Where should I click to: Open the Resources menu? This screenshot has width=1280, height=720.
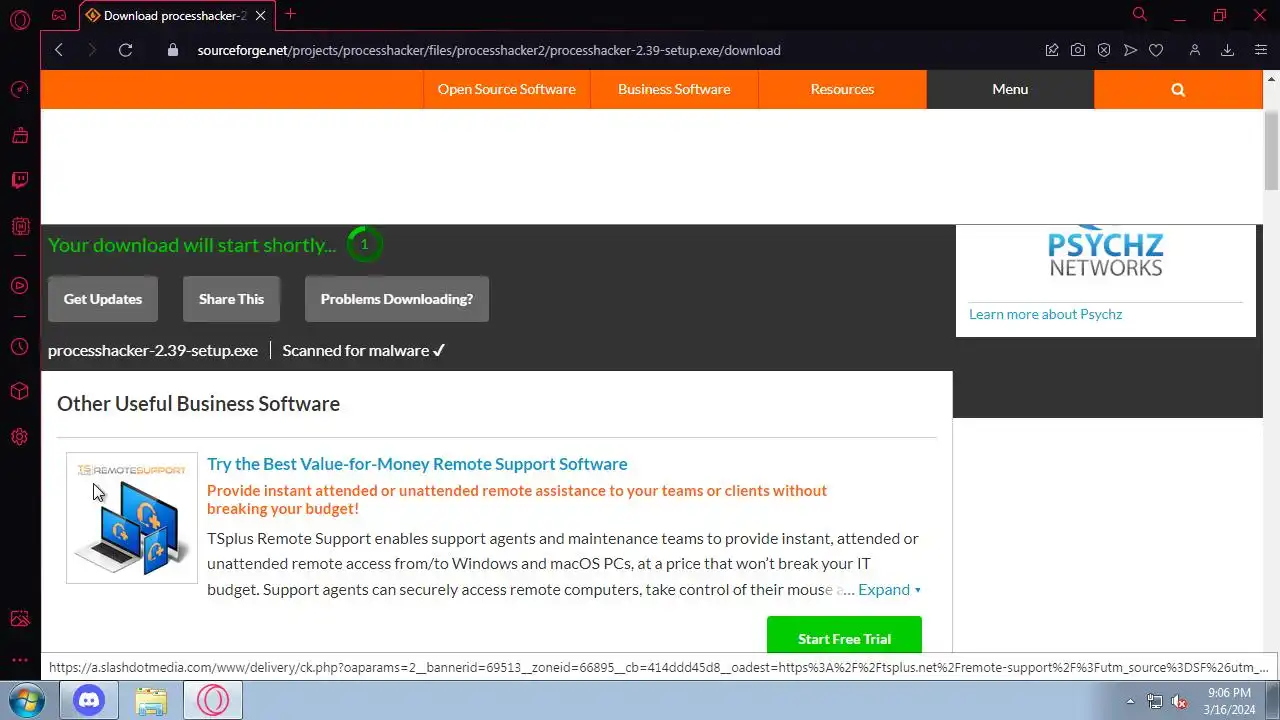842,89
